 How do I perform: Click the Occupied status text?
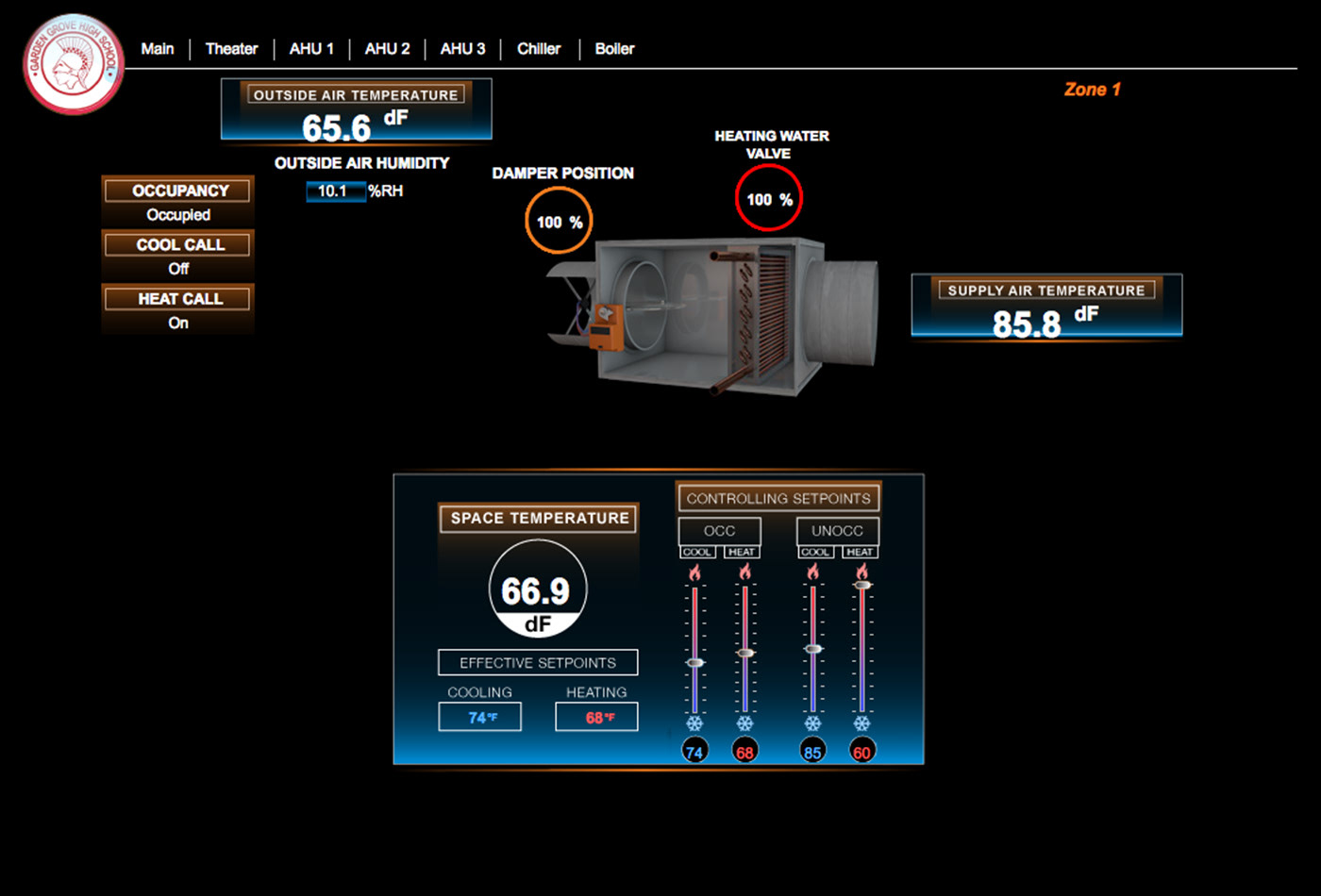point(178,215)
